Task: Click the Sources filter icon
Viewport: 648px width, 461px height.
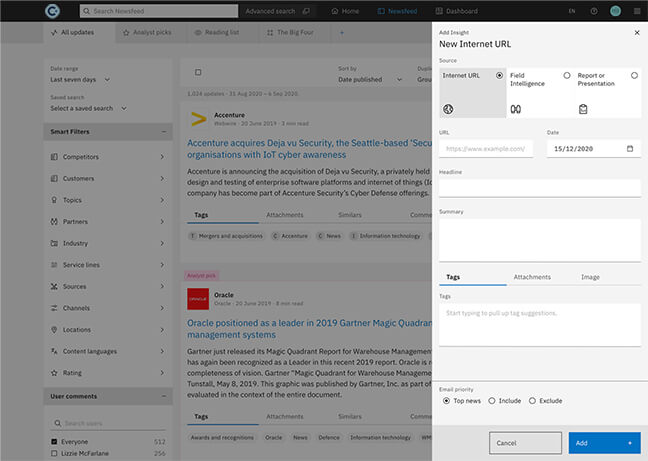Action: (x=54, y=286)
